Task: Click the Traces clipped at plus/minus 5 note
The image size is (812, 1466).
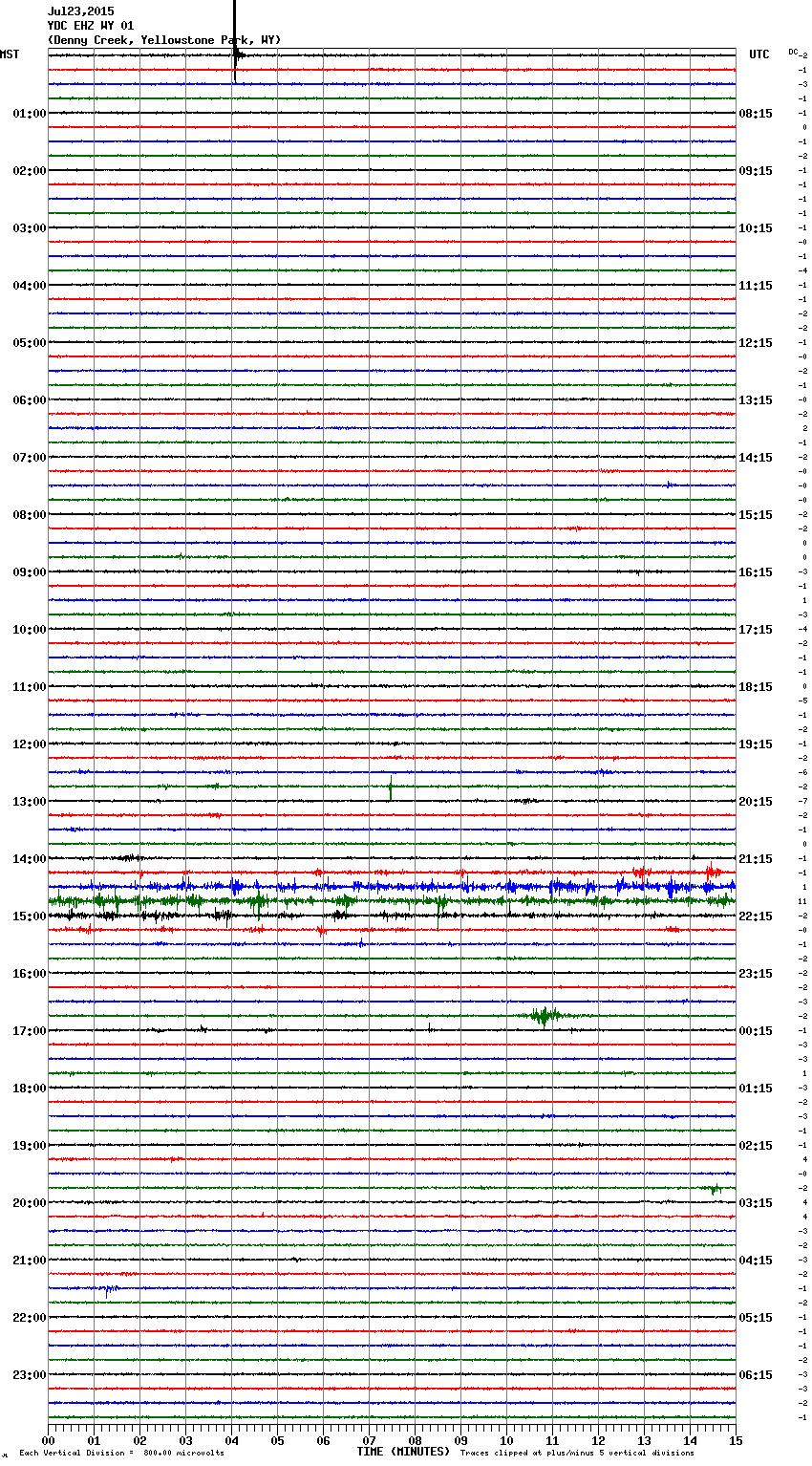Action: click(577, 1454)
